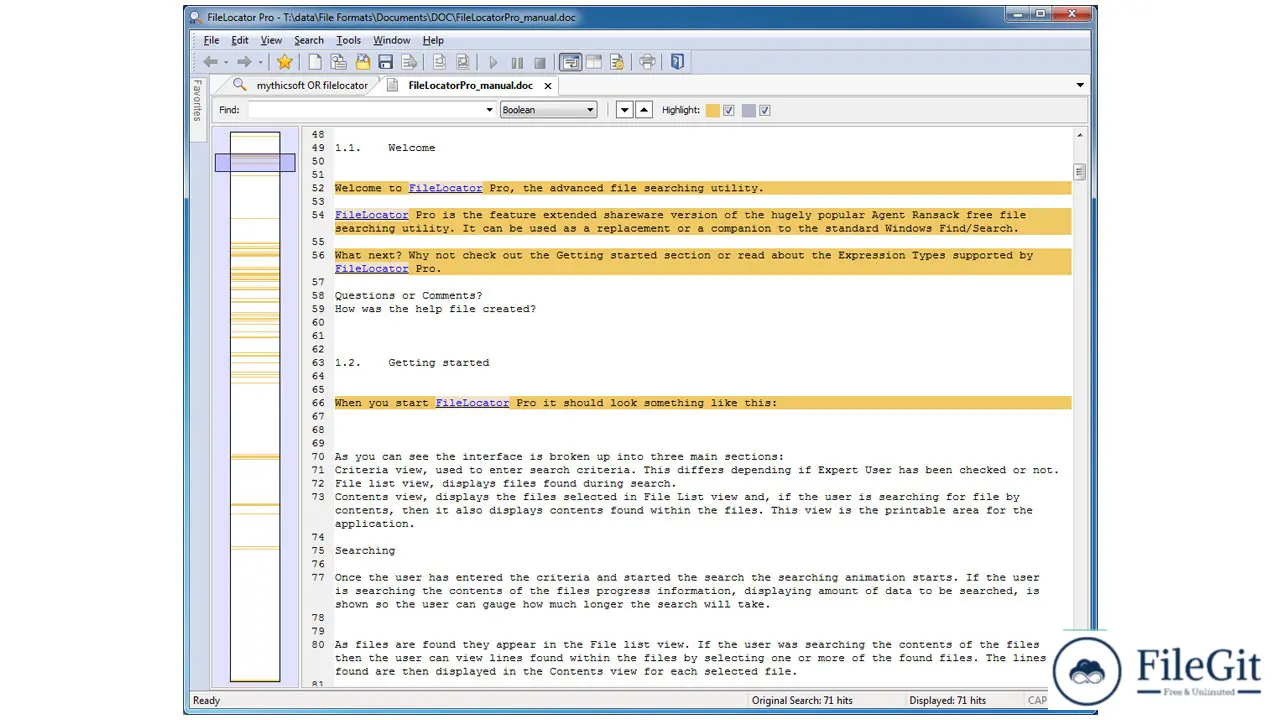Click the 'Searching' heading on line 75
Screen dimensions: 1280x720
(365, 551)
